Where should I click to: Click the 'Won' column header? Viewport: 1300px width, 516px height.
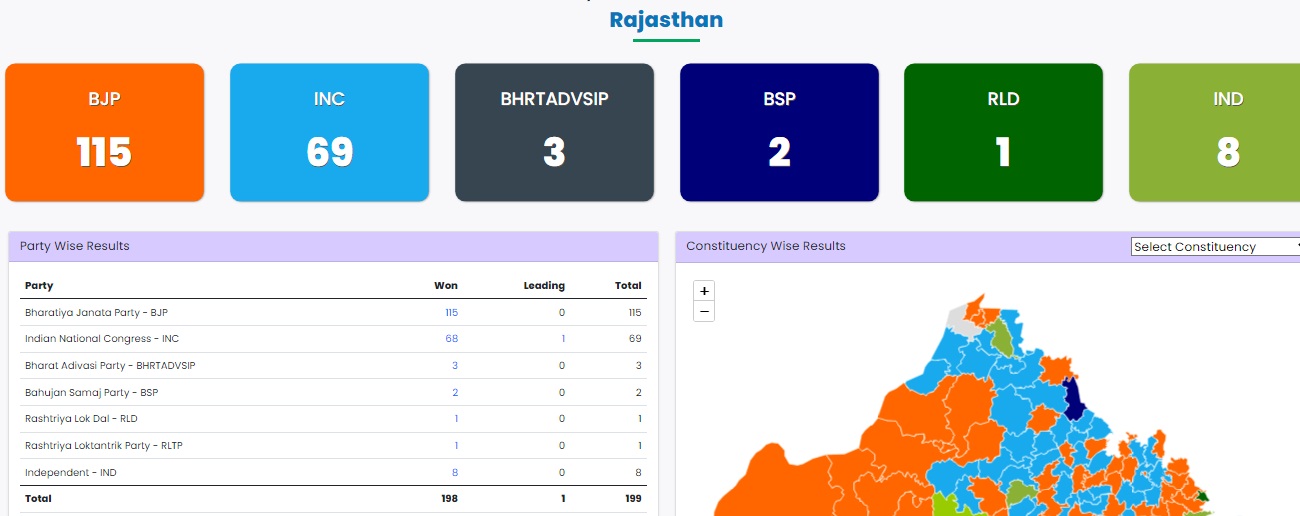[x=446, y=286]
